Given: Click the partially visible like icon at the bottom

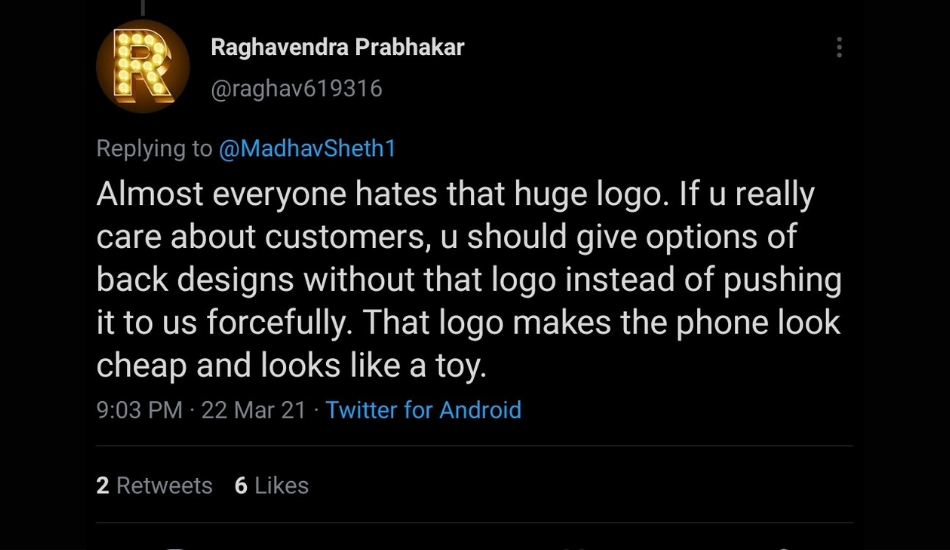Looking at the screenshot, I should [579, 548].
